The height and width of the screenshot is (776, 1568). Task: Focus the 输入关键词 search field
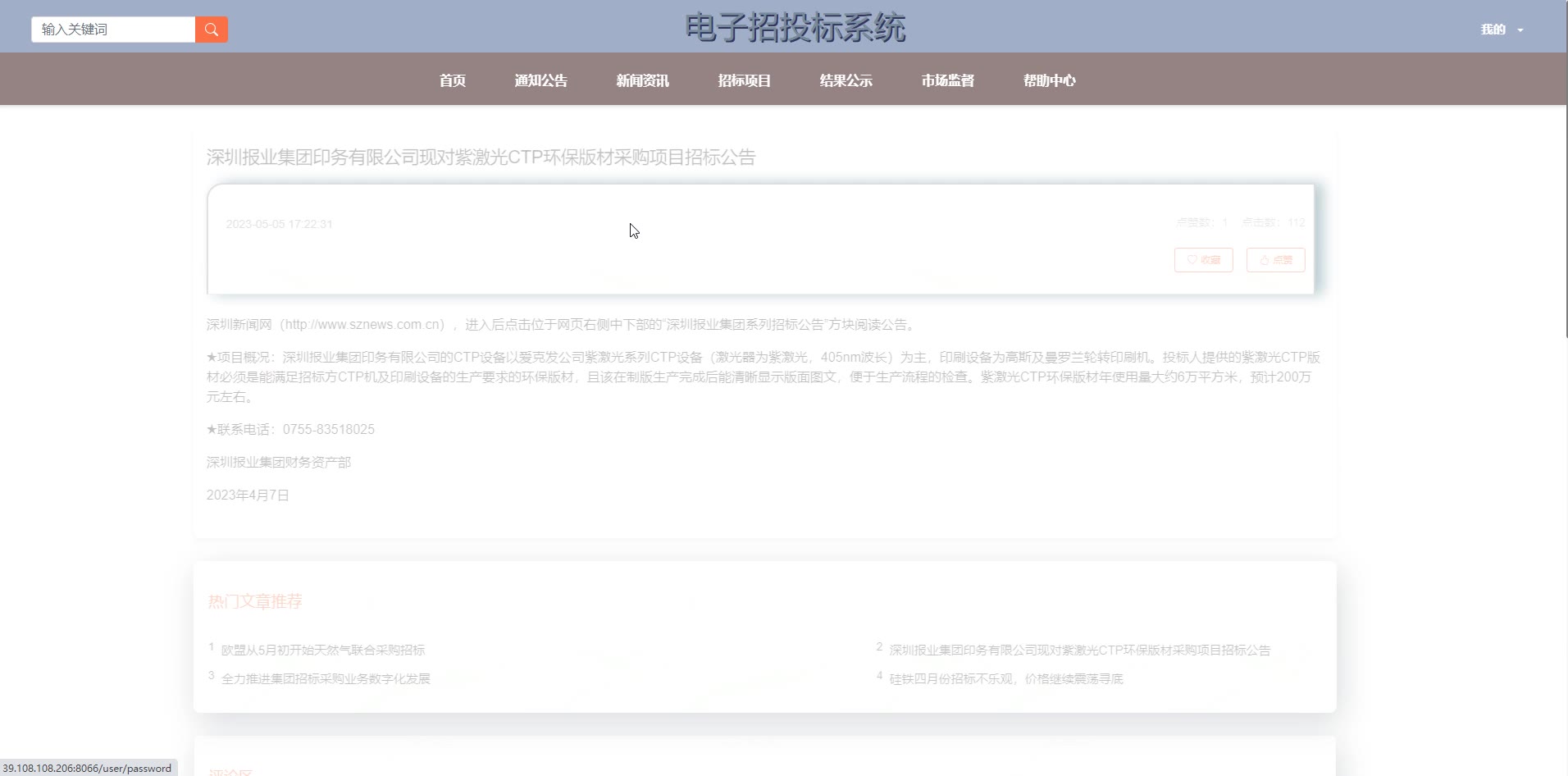[113, 30]
